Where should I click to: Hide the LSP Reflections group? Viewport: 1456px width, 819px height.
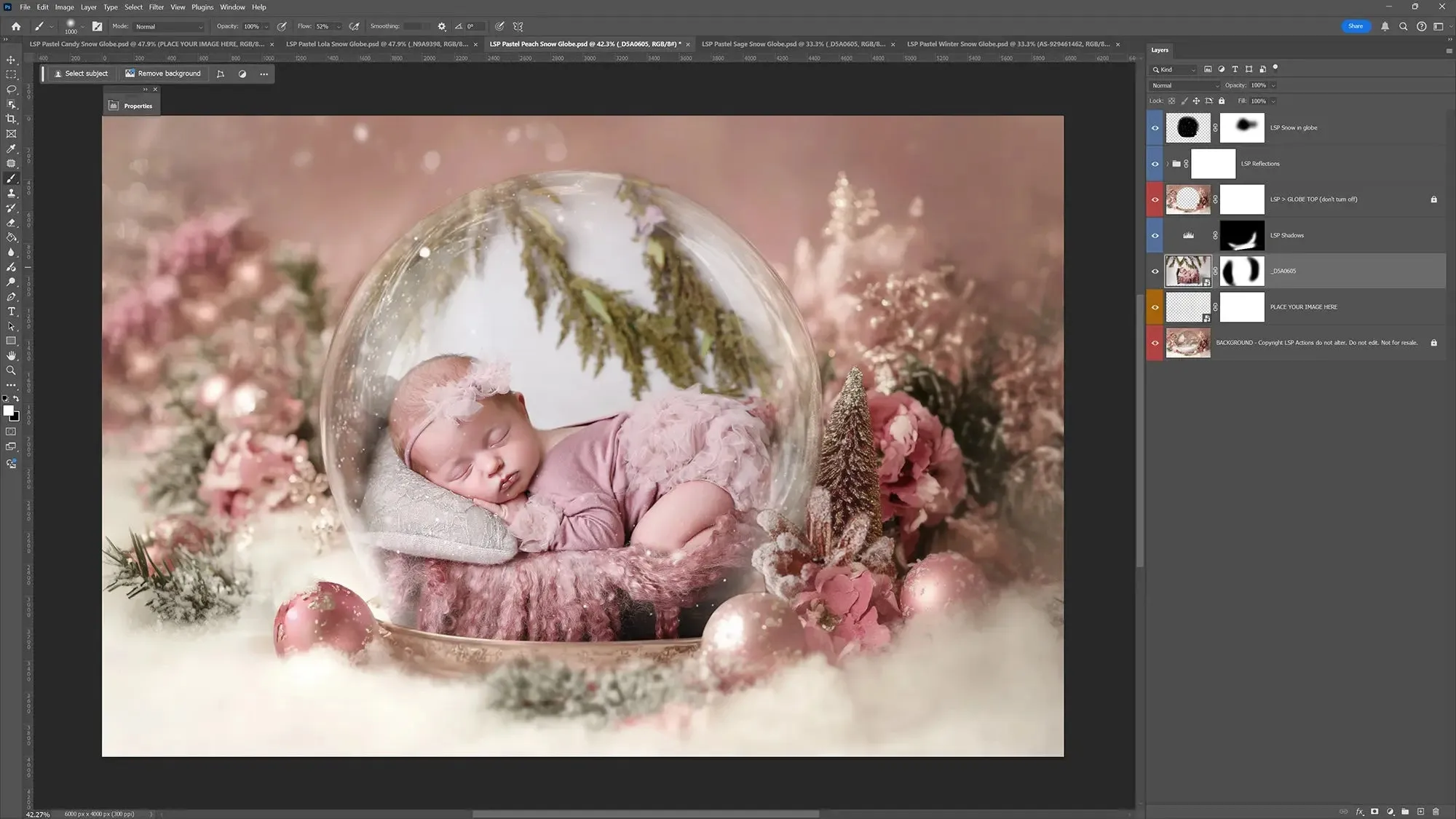[x=1155, y=164]
